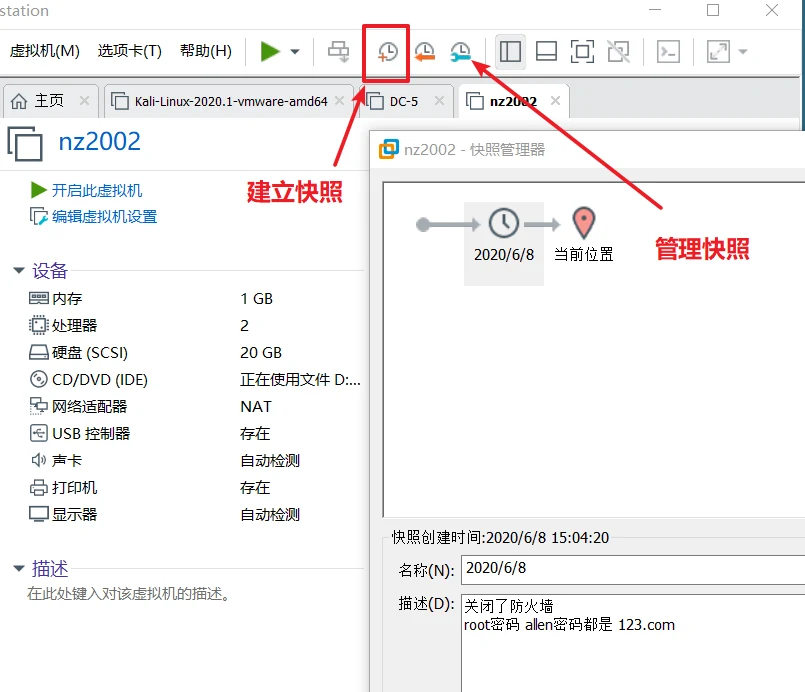Viewport: 805px width, 692px height.
Task: Click the NAT value of network adapter
Action: [256, 407]
